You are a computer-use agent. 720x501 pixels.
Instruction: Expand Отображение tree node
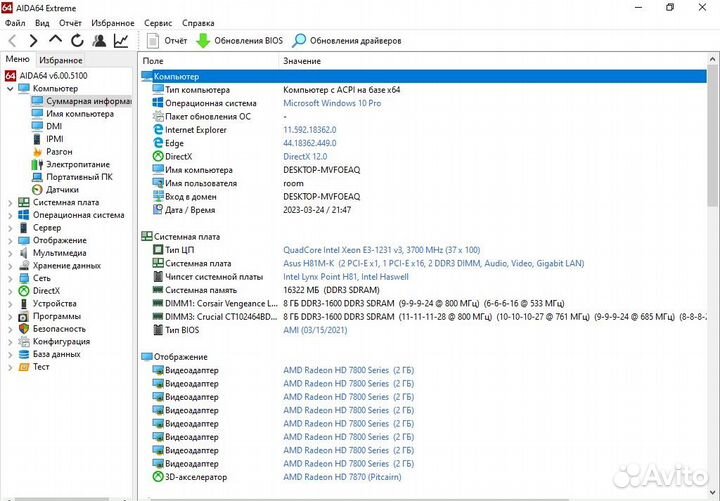(x=10, y=241)
